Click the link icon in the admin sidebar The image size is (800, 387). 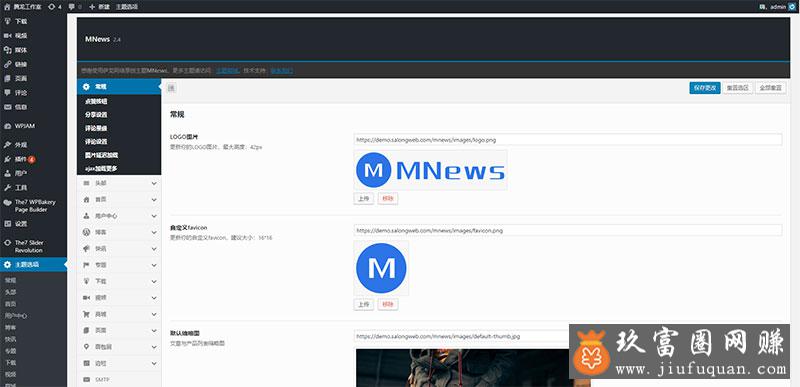7,64
